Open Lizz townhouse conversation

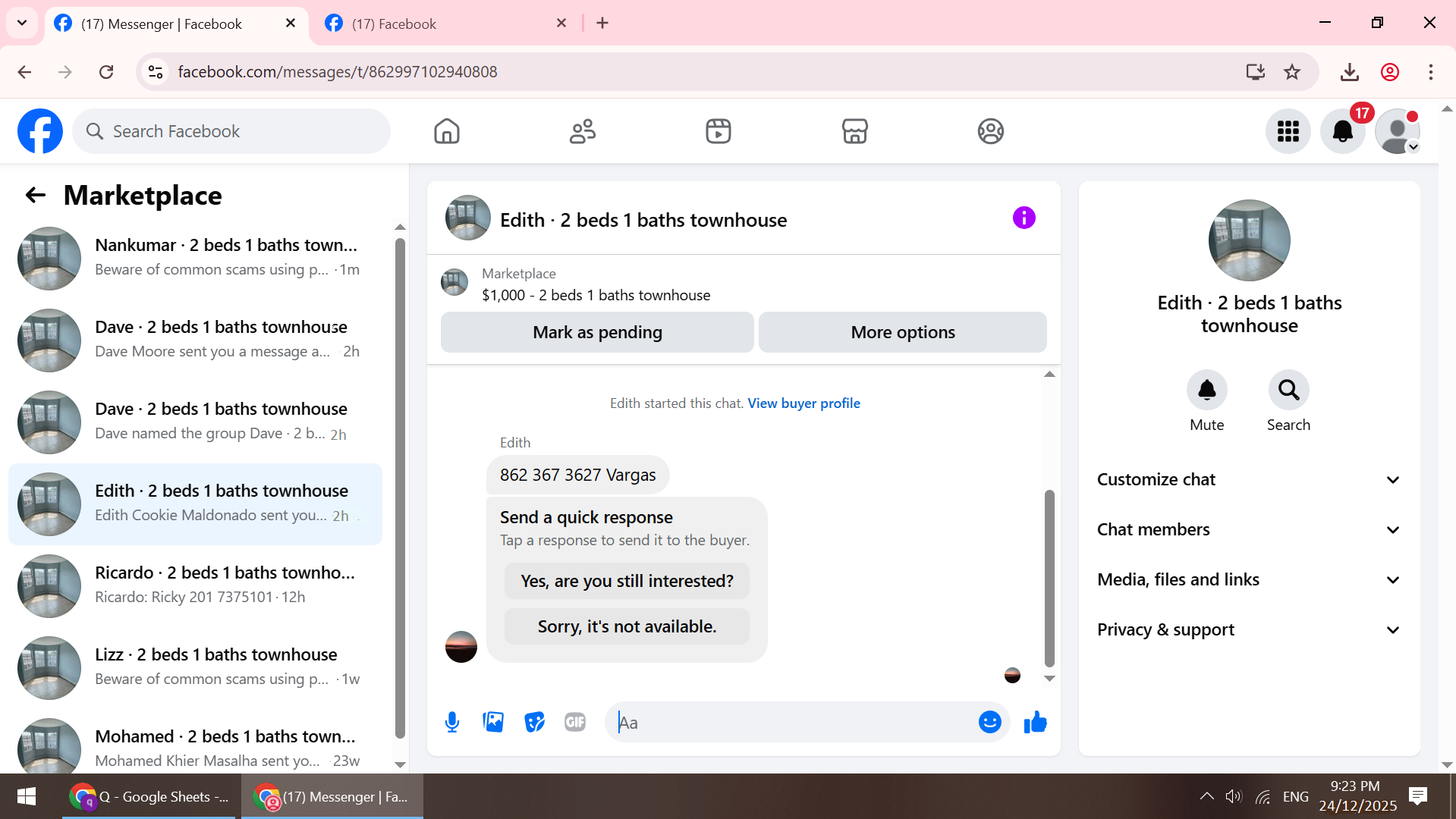coord(196,667)
